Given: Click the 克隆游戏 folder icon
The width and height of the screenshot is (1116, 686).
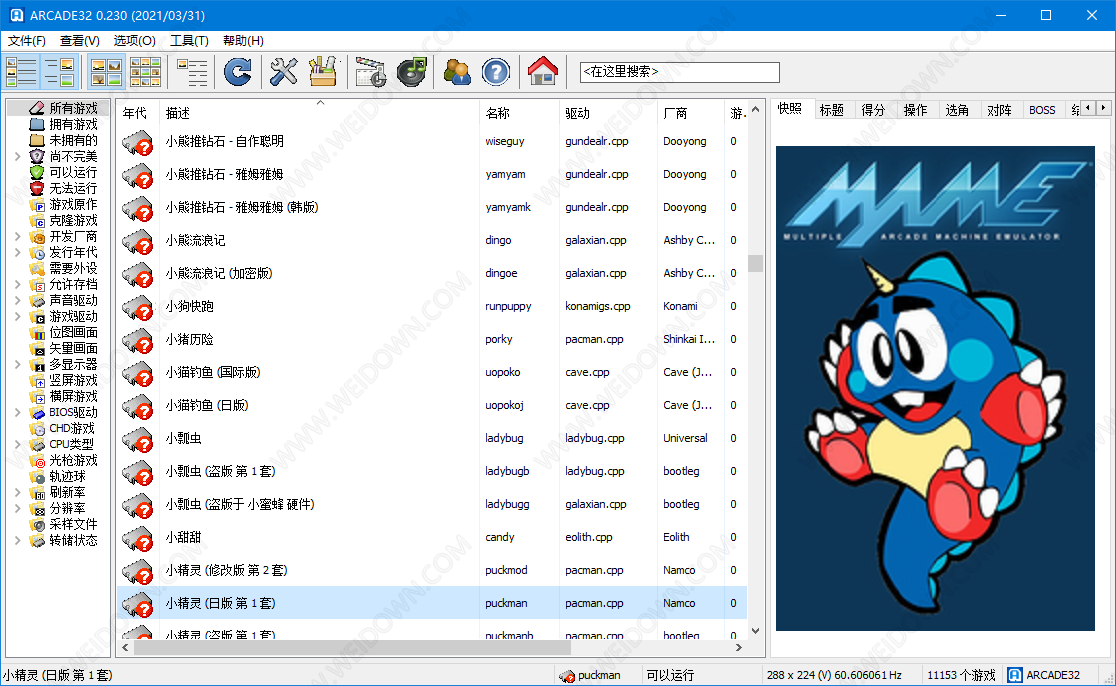Looking at the screenshot, I should coord(37,220).
